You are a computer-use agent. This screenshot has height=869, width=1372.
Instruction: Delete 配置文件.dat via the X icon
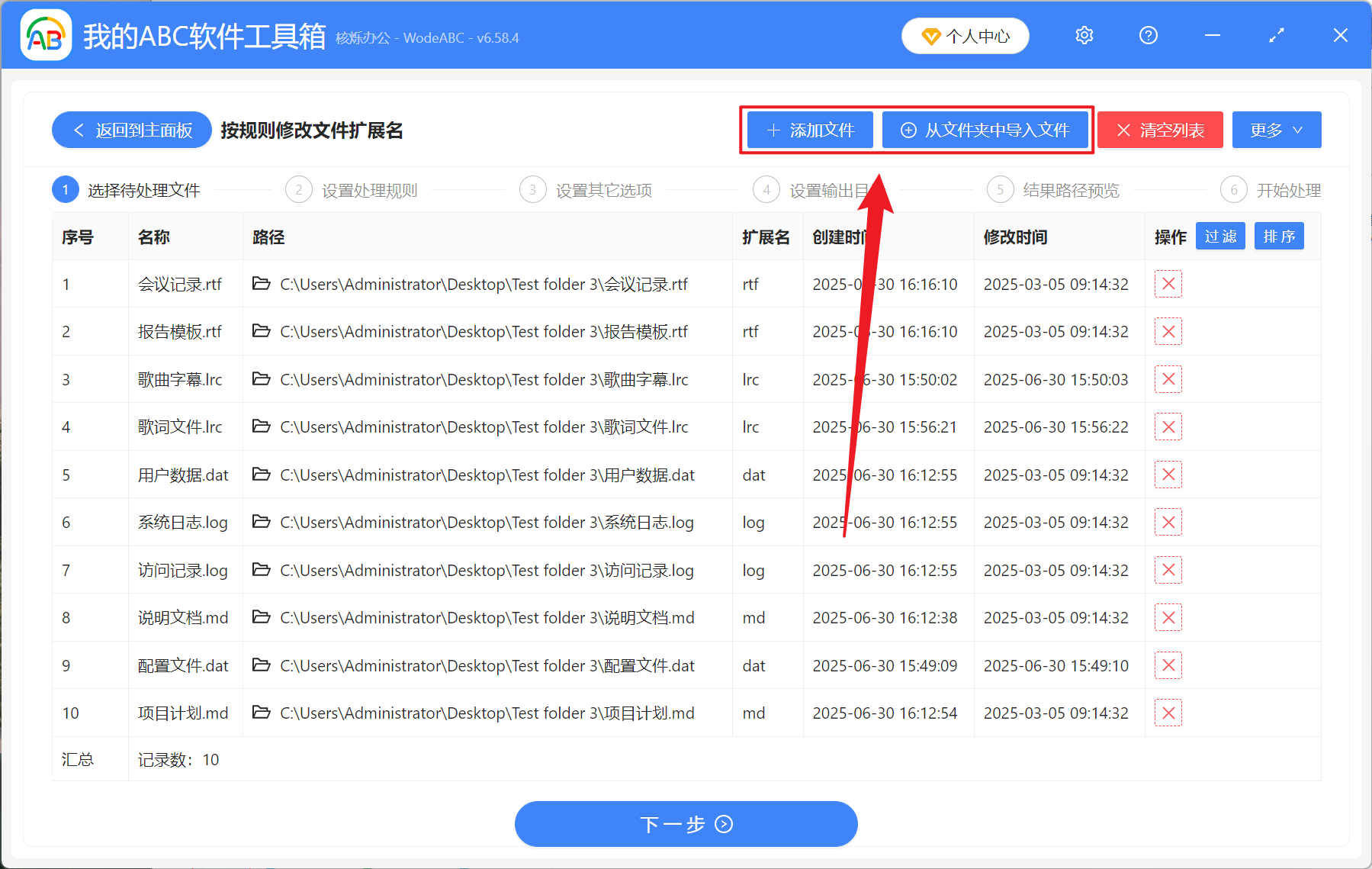pyautogui.click(x=1168, y=665)
